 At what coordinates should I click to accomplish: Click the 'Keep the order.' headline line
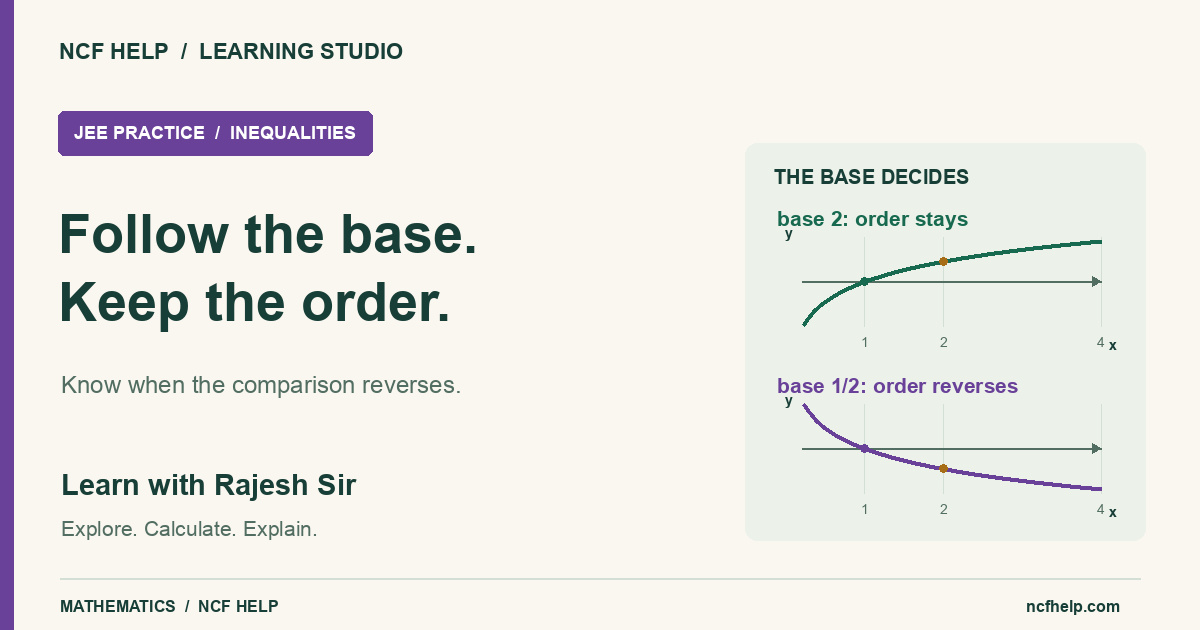pos(255,303)
